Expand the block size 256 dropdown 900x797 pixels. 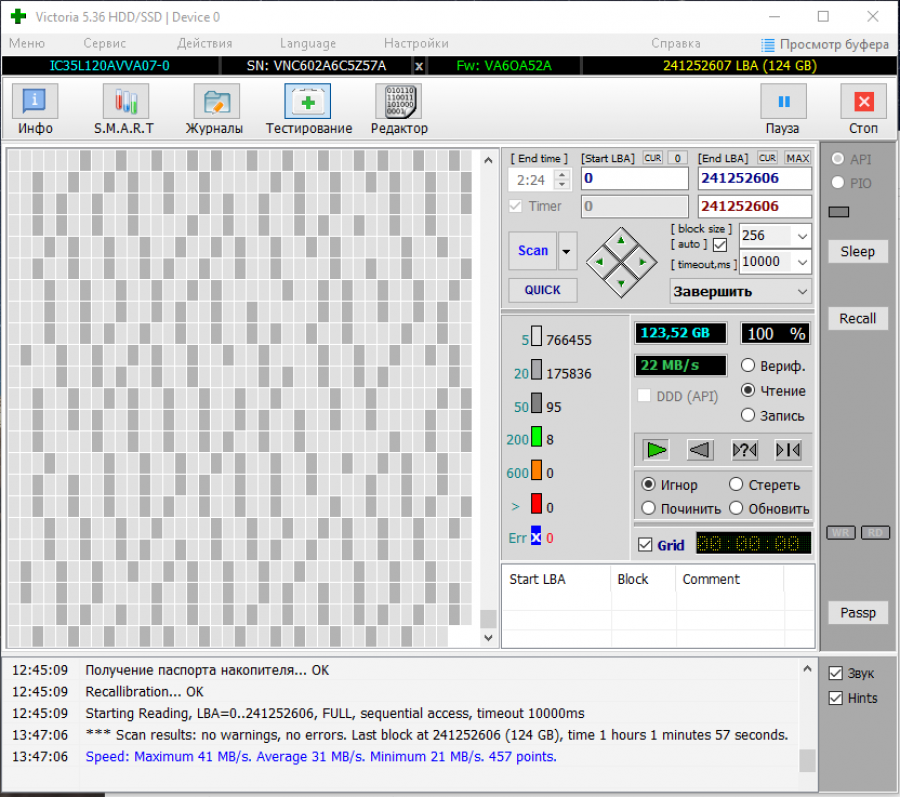tap(801, 236)
